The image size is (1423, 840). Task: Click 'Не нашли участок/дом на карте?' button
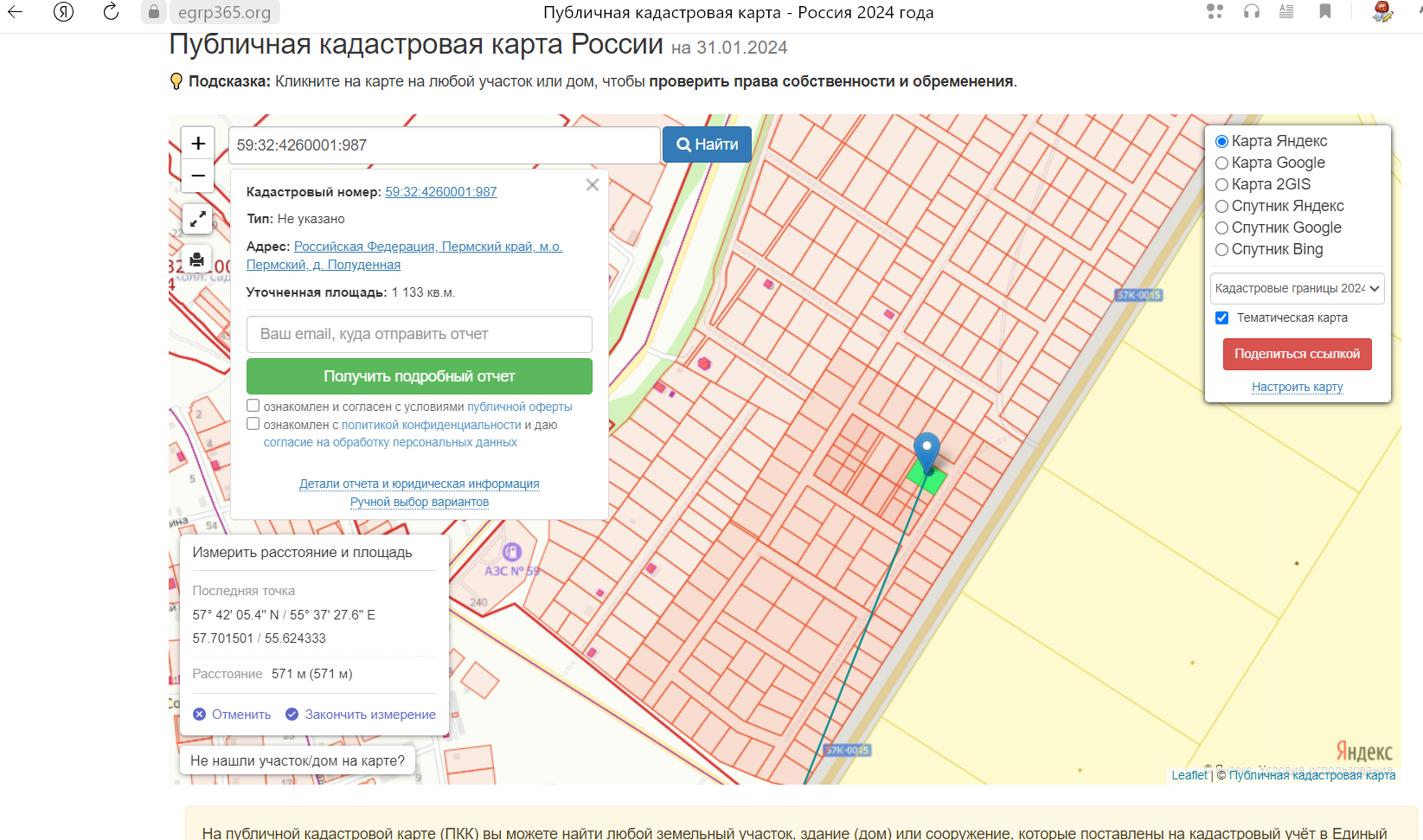click(x=298, y=761)
